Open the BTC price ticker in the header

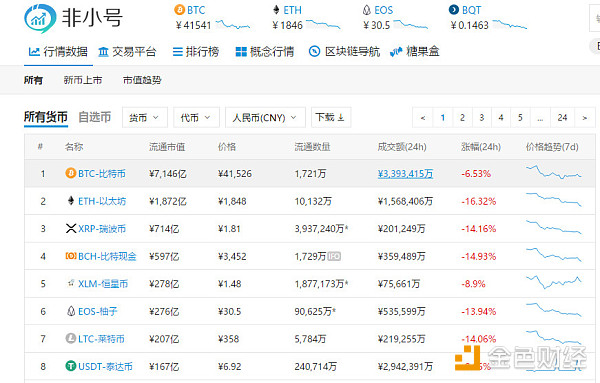click(x=212, y=18)
